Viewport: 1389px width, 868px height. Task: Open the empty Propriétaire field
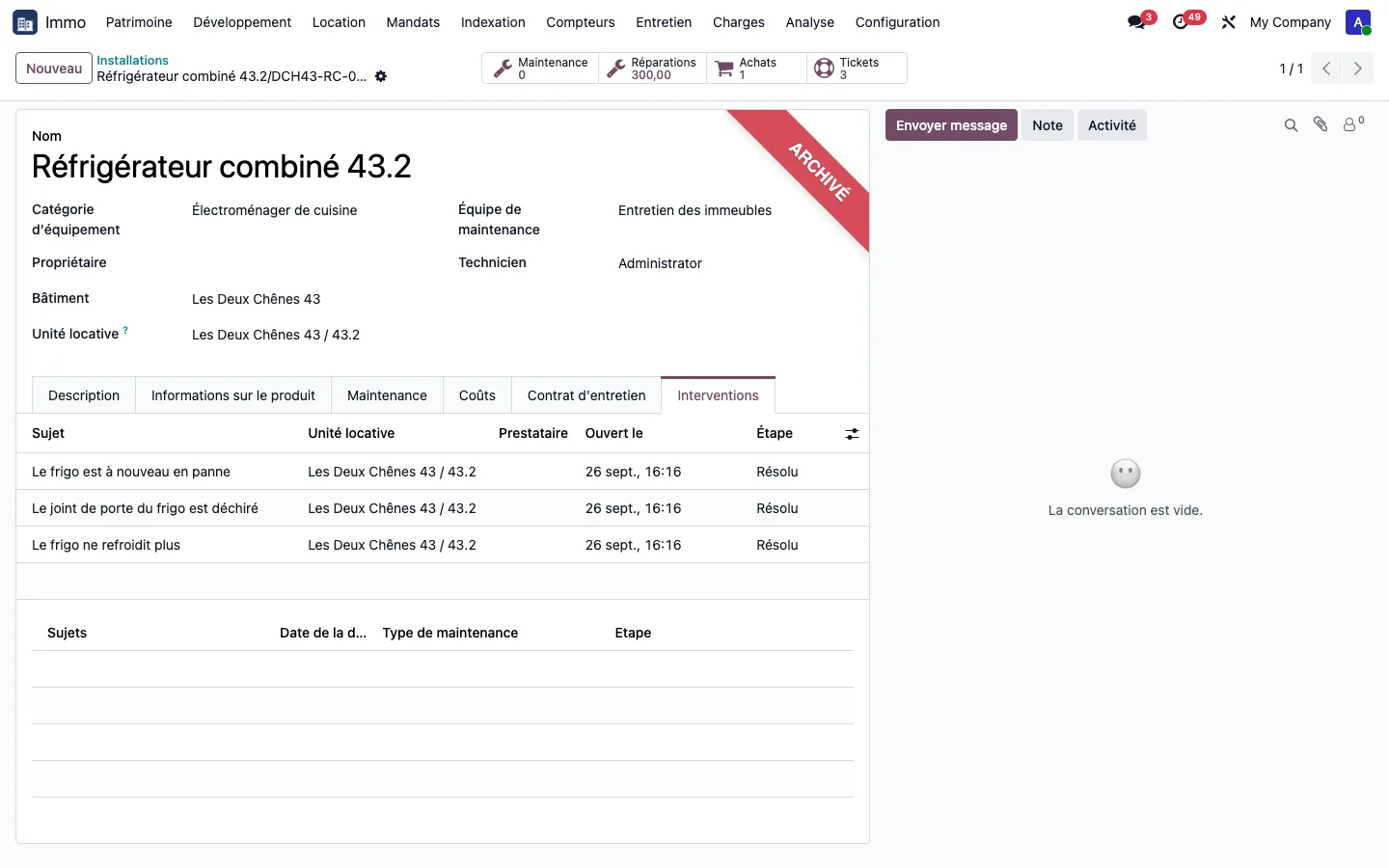[309, 262]
